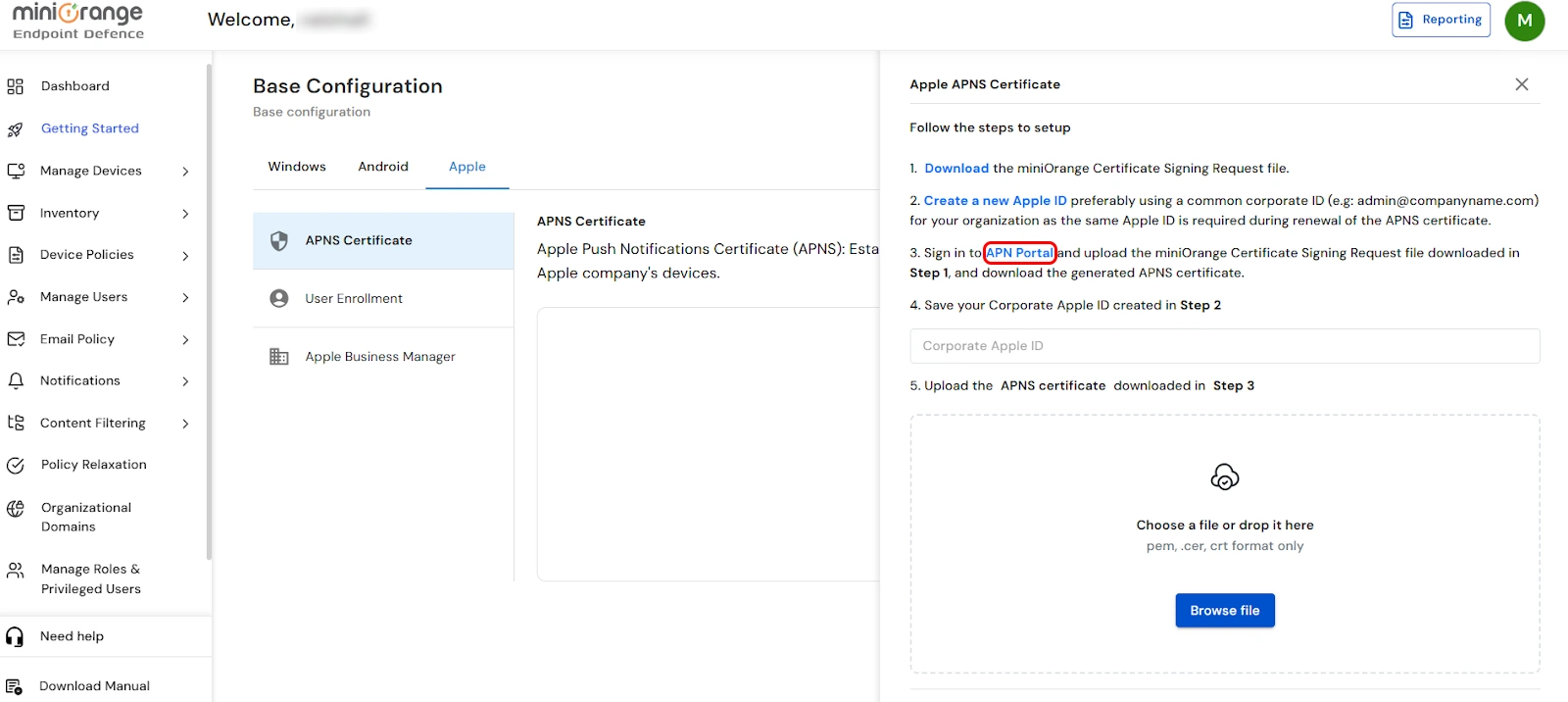Viewport: 1568px width, 702px height.
Task: Close the Apple APNS Certificate panel
Action: 1522,84
